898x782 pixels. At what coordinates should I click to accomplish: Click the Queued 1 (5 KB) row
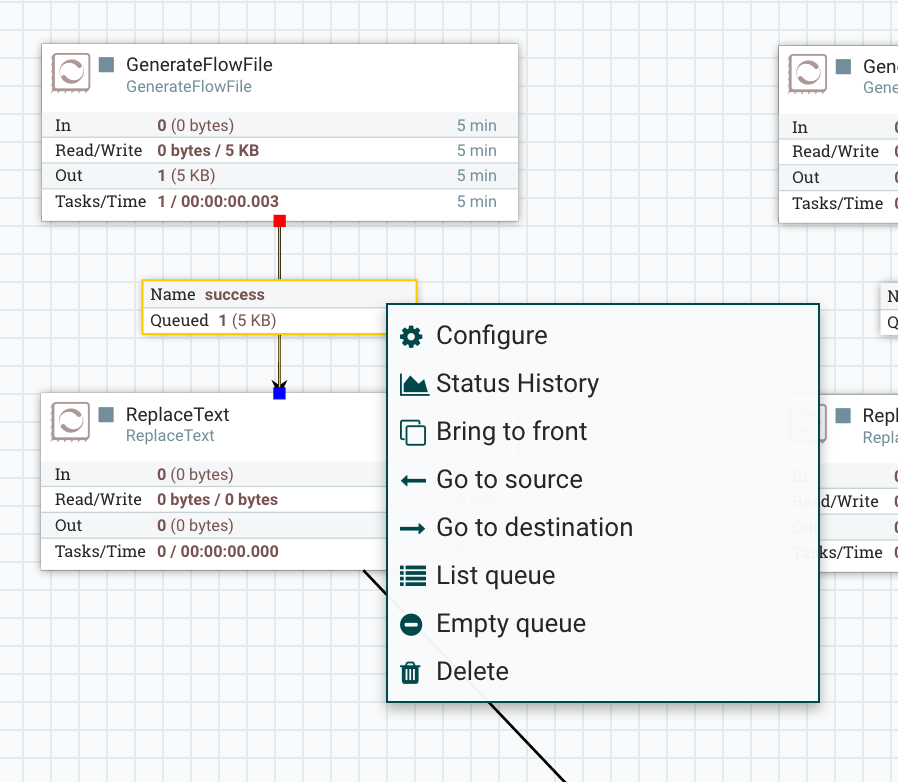tap(213, 321)
